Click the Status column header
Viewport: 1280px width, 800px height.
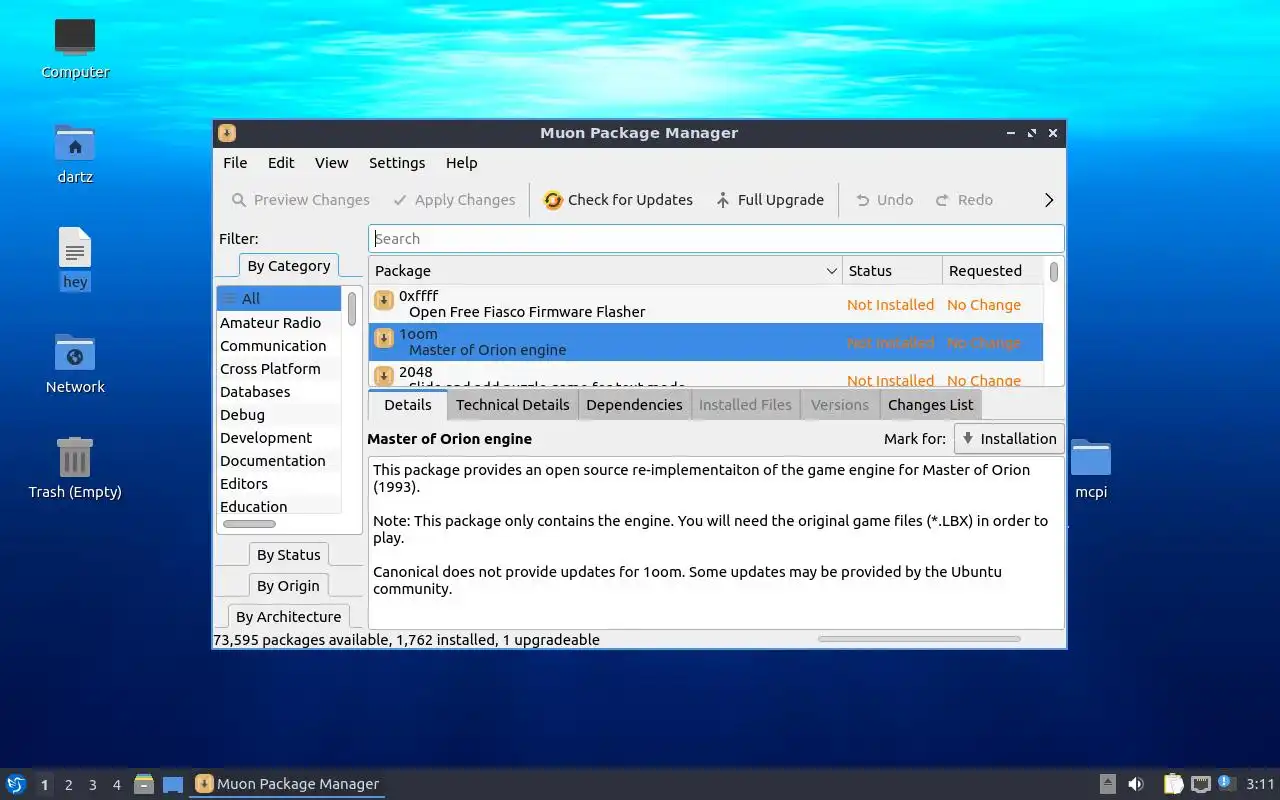click(x=892, y=271)
